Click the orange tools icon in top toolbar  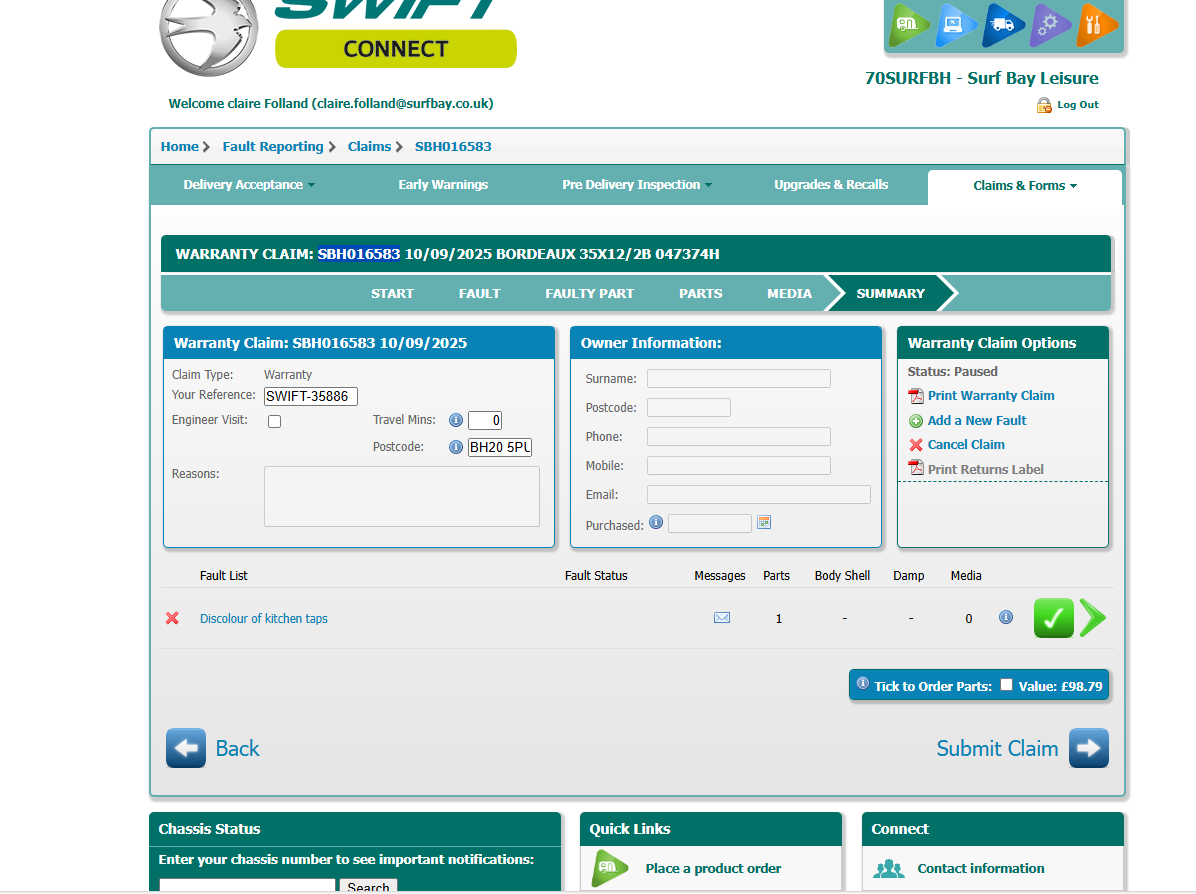click(1095, 24)
